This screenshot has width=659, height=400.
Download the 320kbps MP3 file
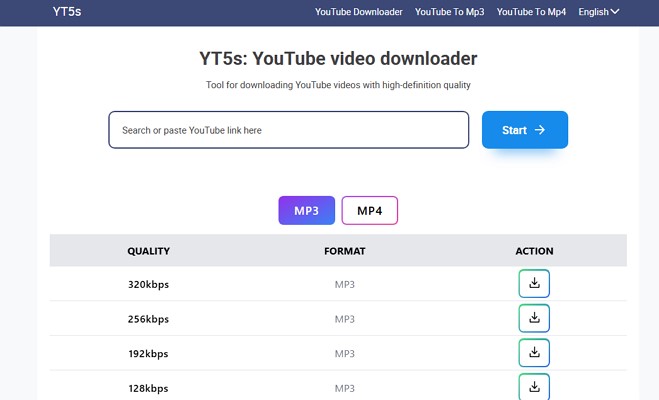coord(534,284)
